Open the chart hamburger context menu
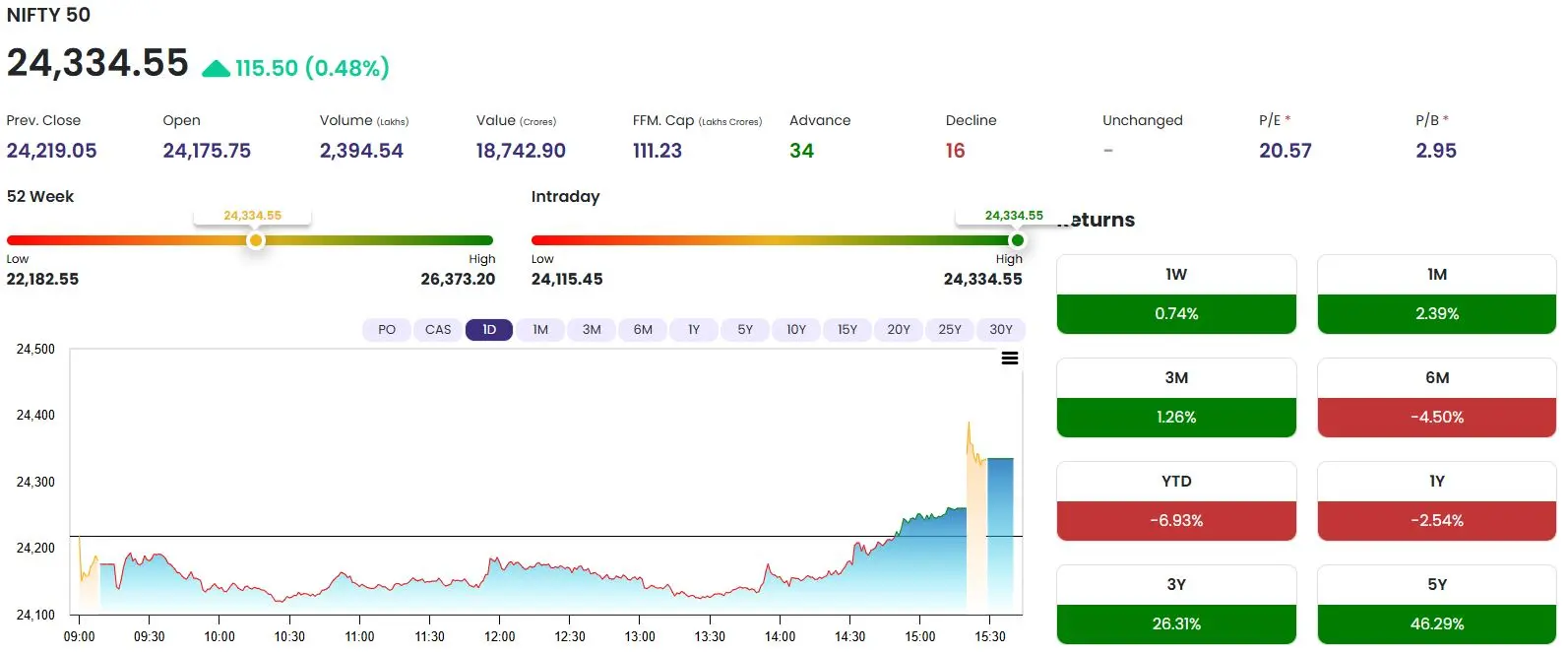 (x=1009, y=359)
